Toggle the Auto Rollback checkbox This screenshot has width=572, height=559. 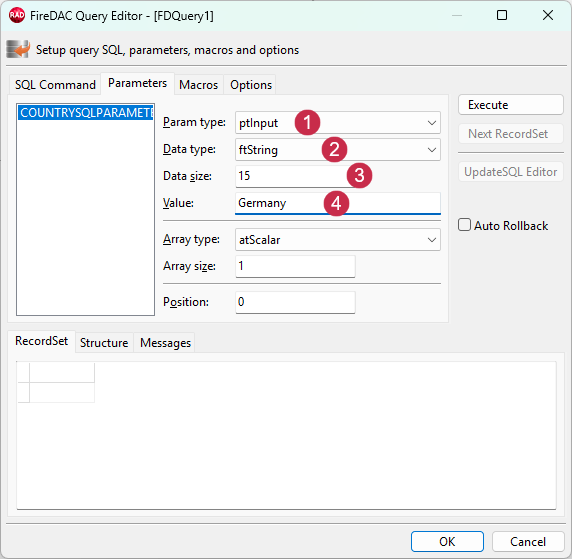(464, 225)
